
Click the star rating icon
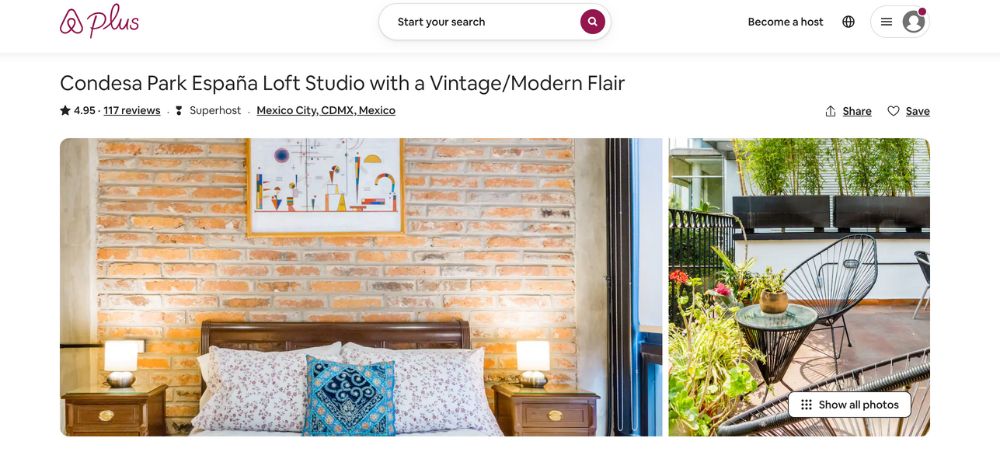[x=65, y=110]
